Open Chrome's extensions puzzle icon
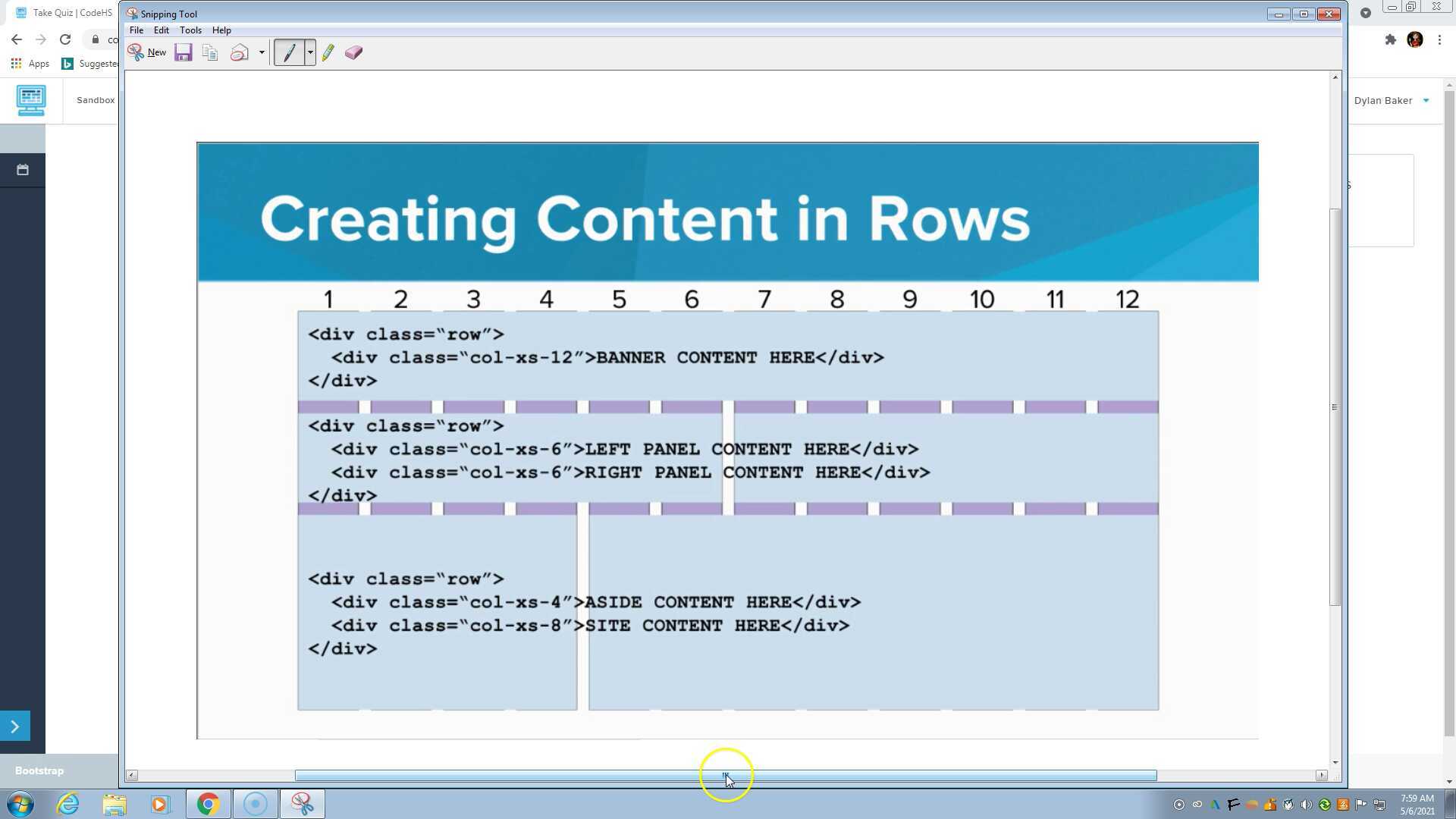 pyautogui.click(x=1391, y=39)
